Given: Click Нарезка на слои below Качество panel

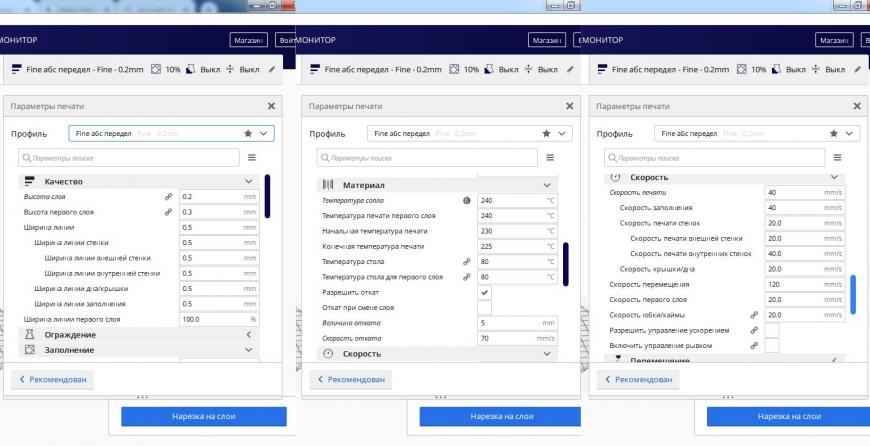Looking at the screenshot, I should coord(204,417).
